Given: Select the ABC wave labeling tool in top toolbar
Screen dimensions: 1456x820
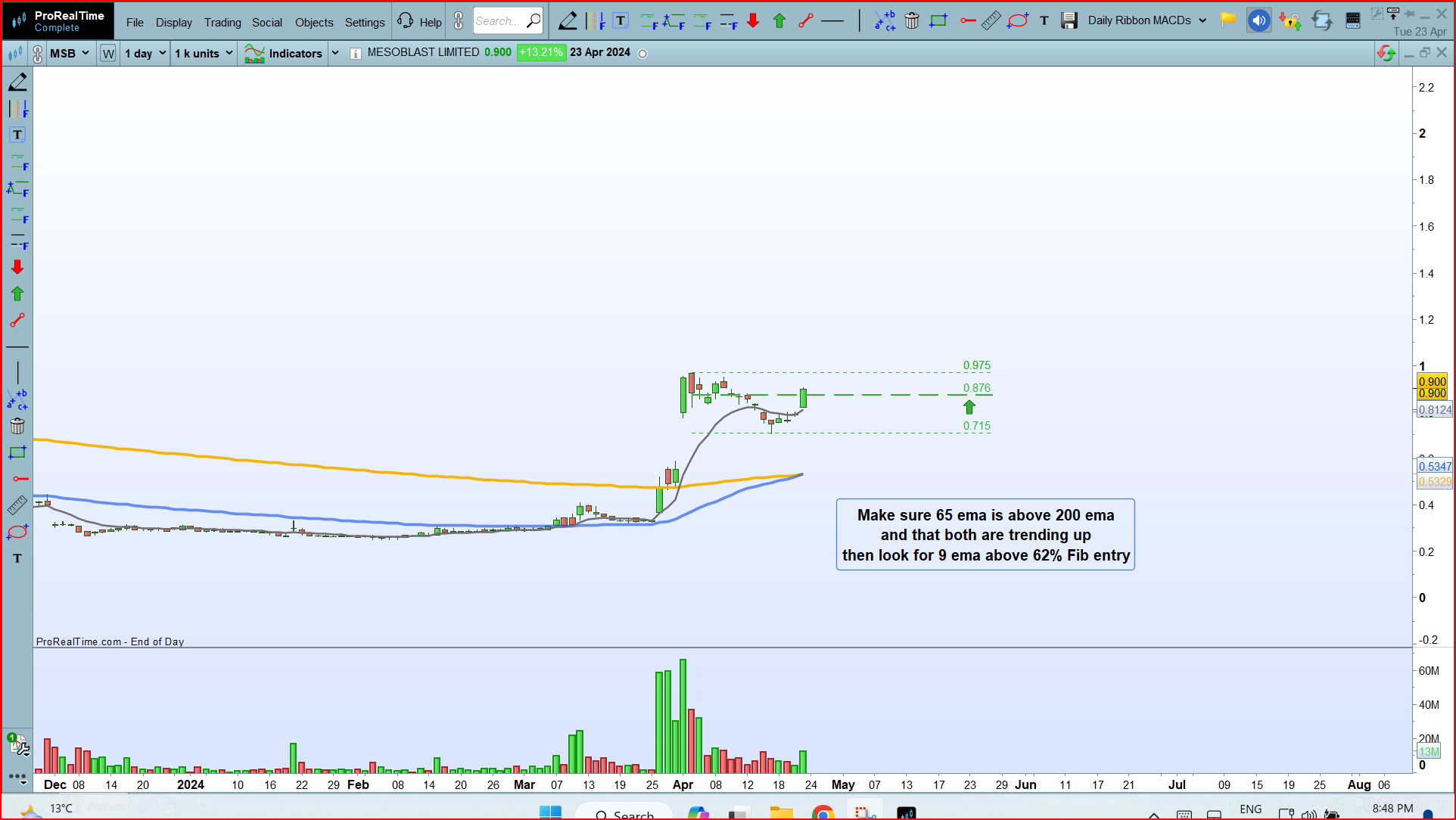Looking at the screenshot, I should click(x=885, y=21).
